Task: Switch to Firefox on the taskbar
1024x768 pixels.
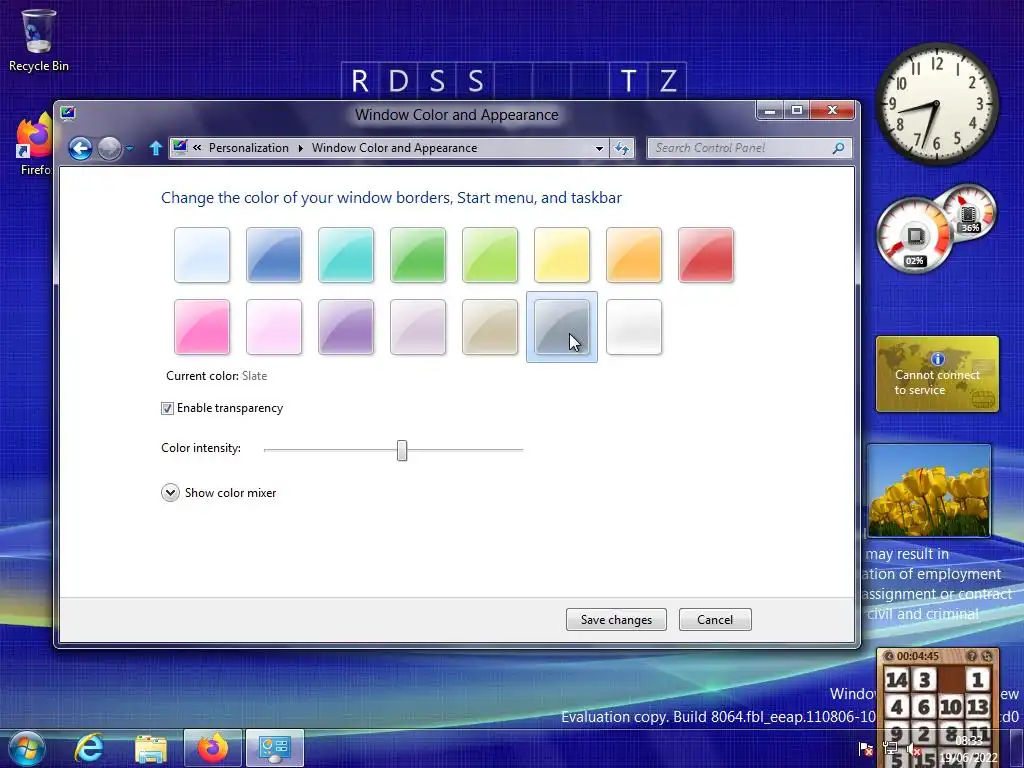Action: [213, 748]
